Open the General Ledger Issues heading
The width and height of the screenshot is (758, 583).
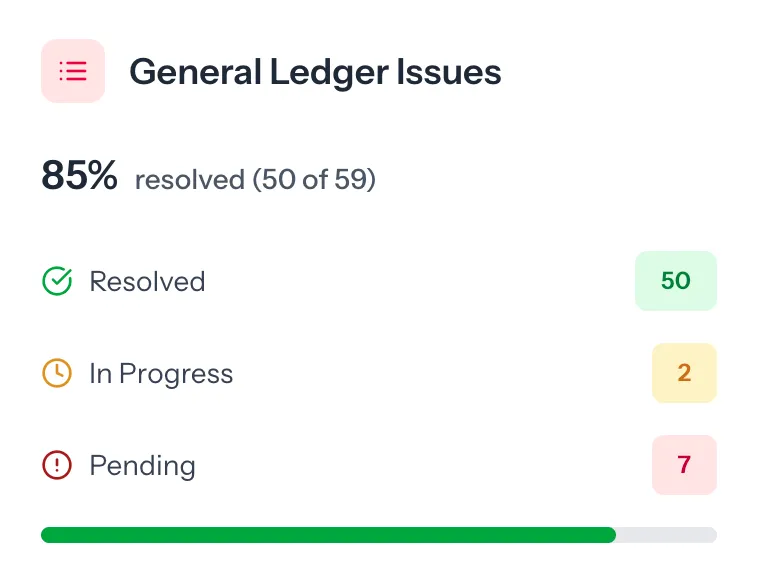coord(315,72)
